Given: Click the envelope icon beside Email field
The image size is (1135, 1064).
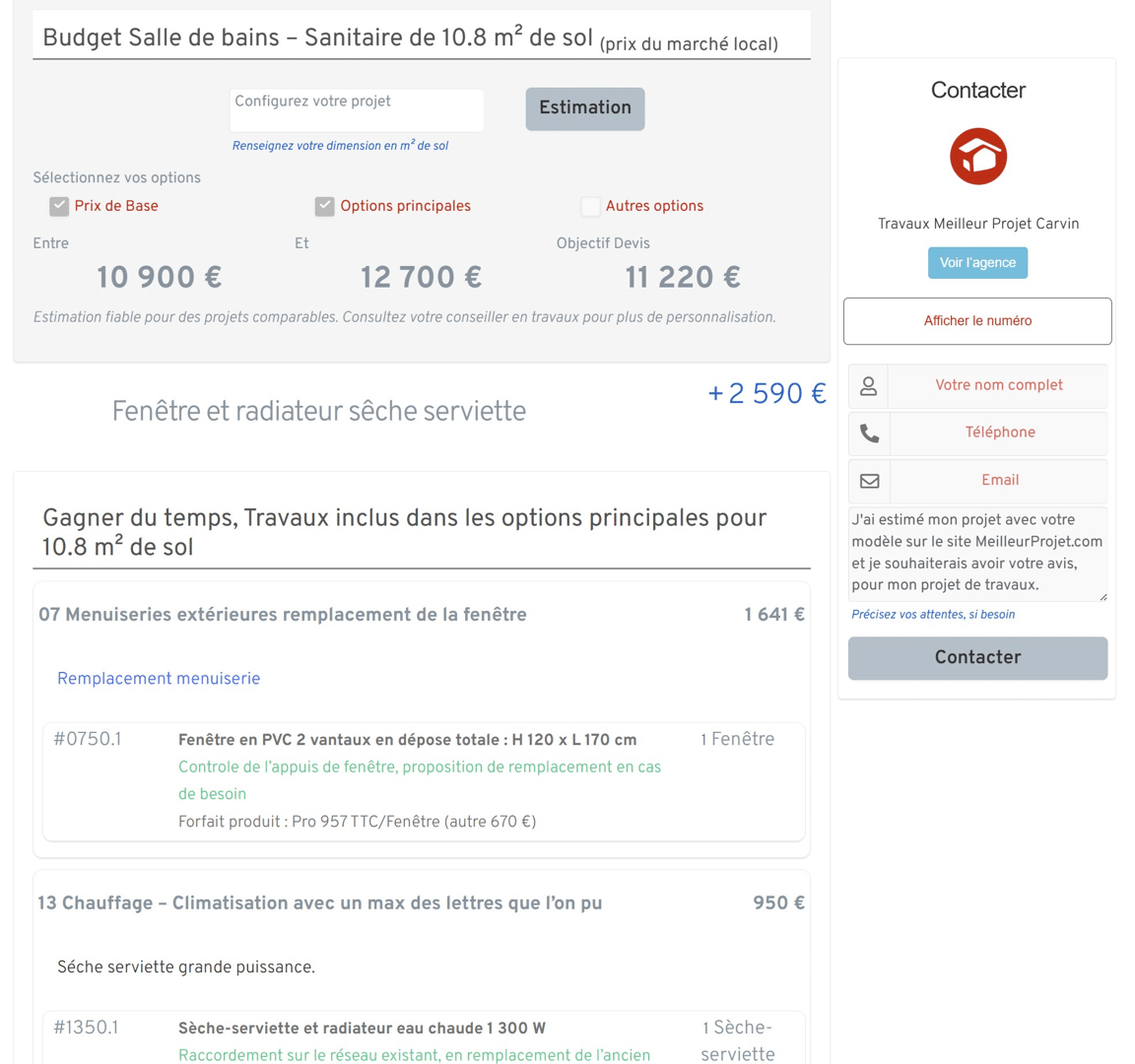Looking at the screenshot, I should coord(869,481).
